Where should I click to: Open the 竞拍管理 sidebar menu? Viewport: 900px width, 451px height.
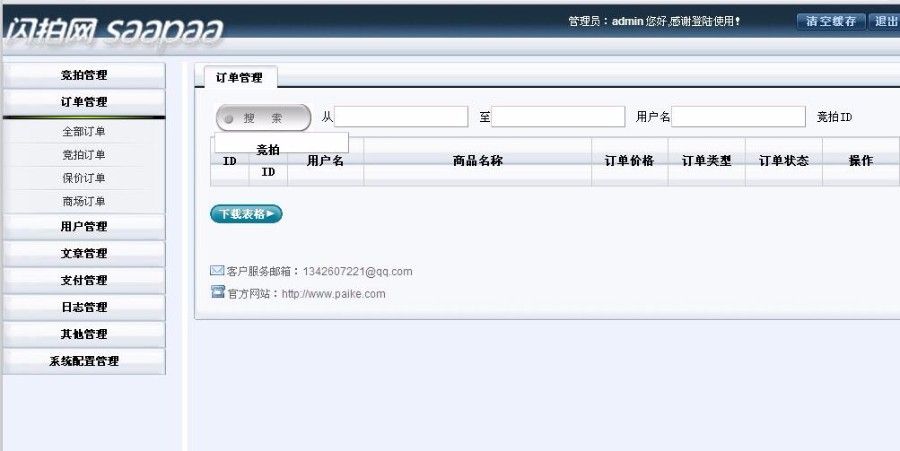84,75
